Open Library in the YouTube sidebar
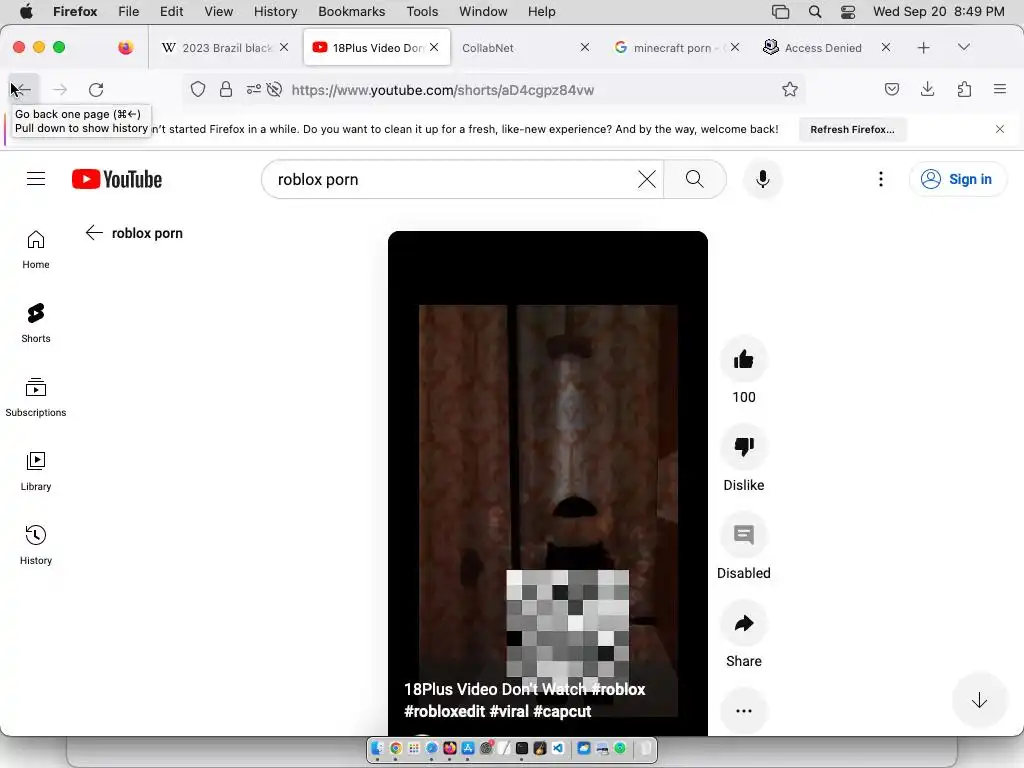1024x768 pixels. pos(36,472)
